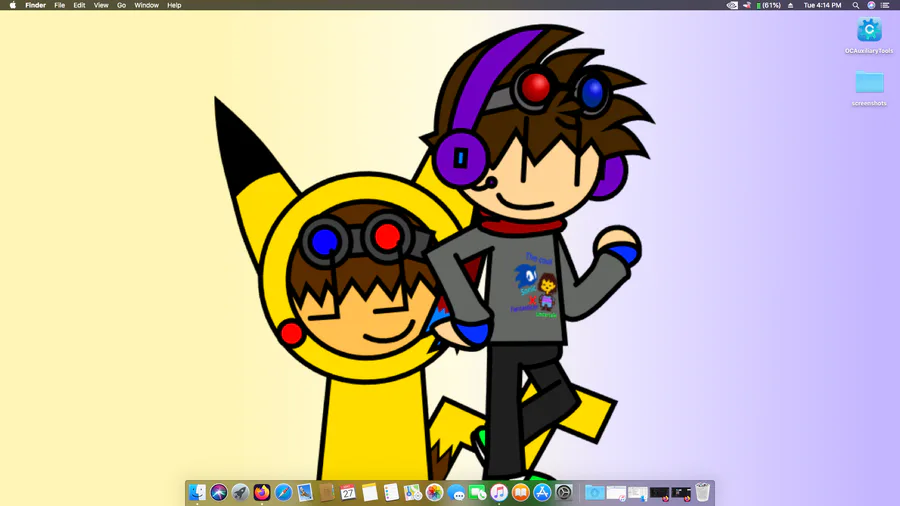Open the Go menu
900x506 pixels.
[x=121, y=5]
